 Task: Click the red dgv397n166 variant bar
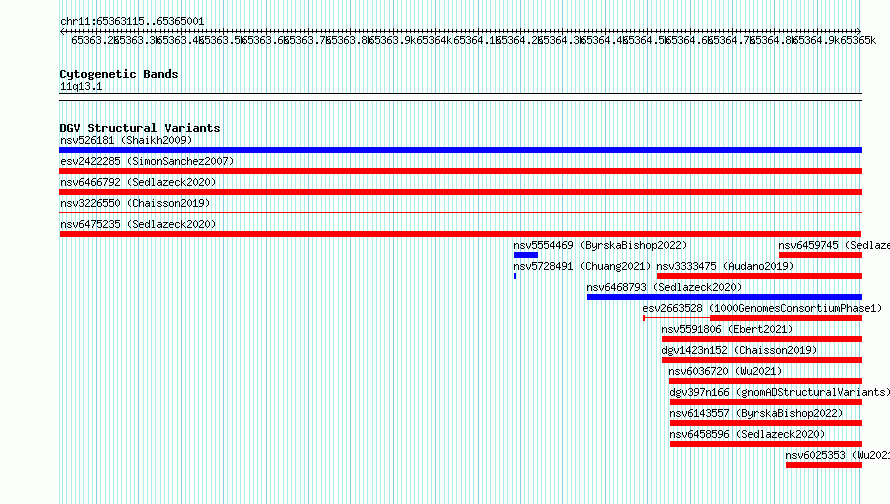click(766, 402)
